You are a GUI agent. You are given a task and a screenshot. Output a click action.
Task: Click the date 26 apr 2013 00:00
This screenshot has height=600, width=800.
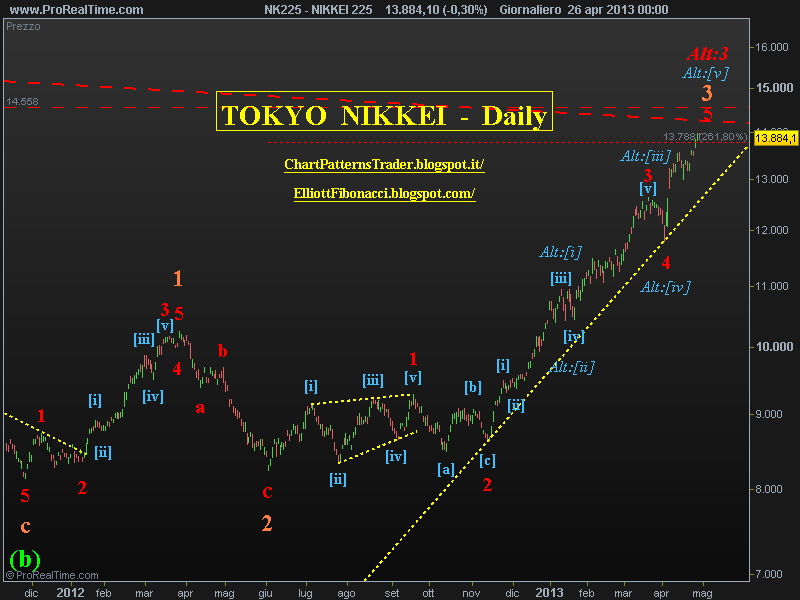click(x=618, y=9)
